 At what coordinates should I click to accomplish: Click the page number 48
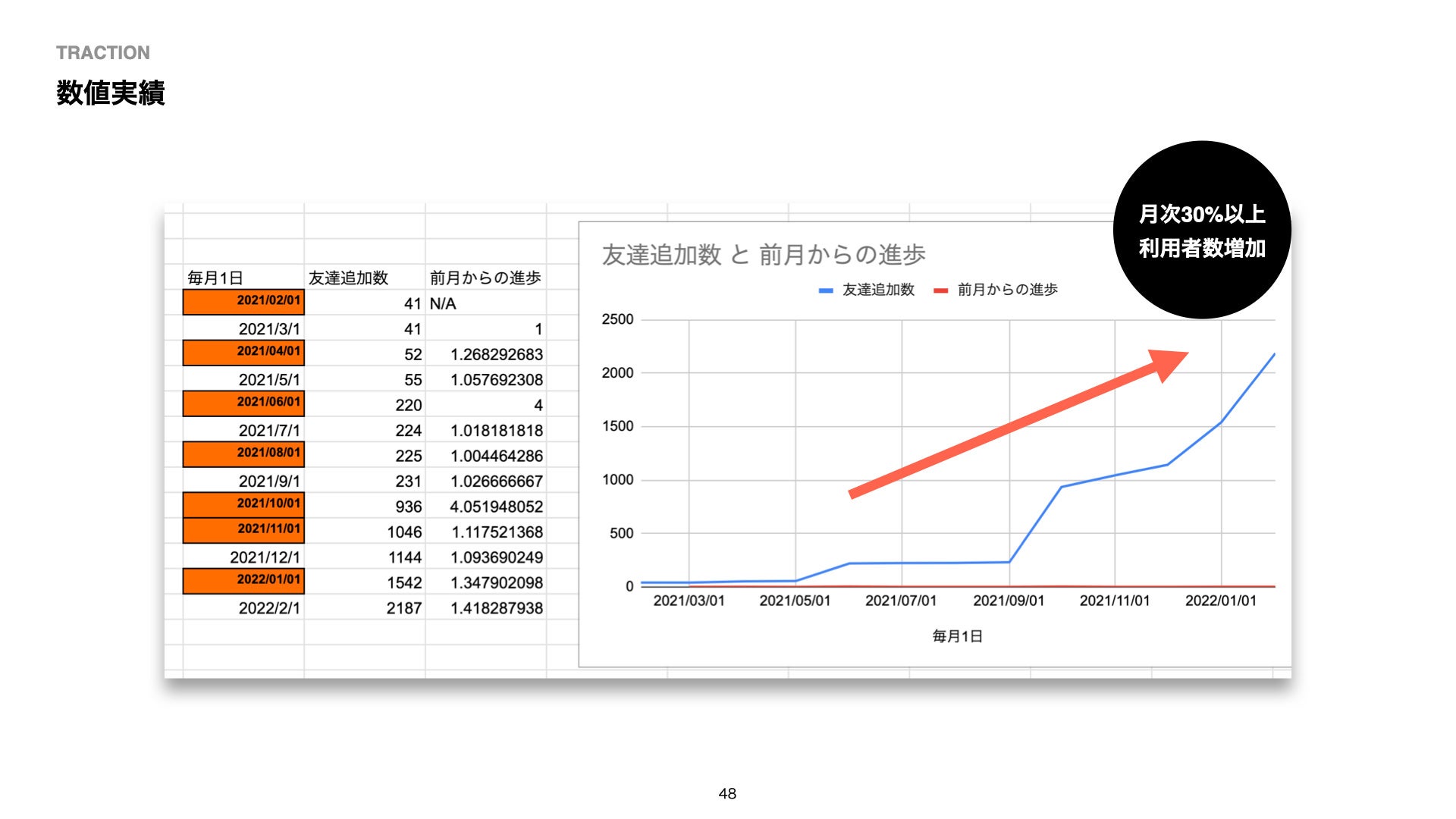tap(727, 793)
